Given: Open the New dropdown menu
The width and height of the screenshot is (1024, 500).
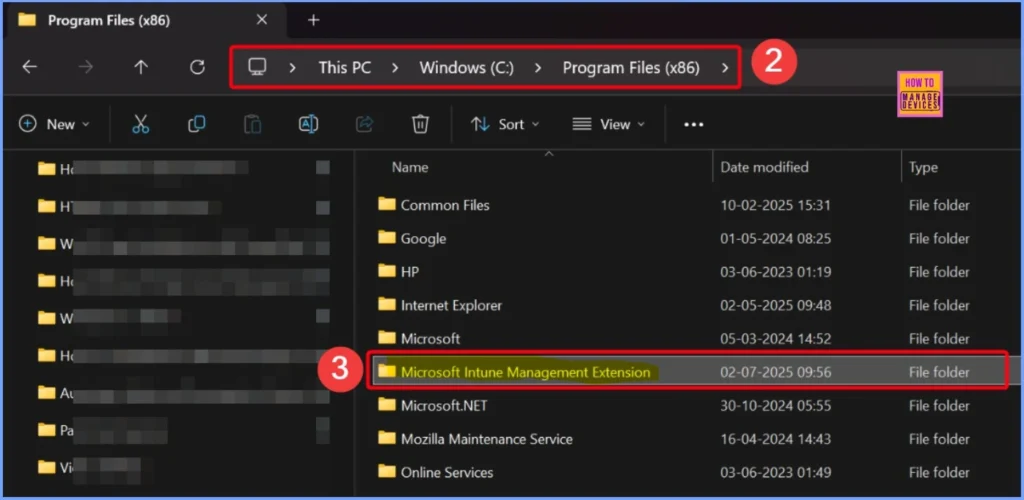Looking at the screenshot, I should 55,124.
